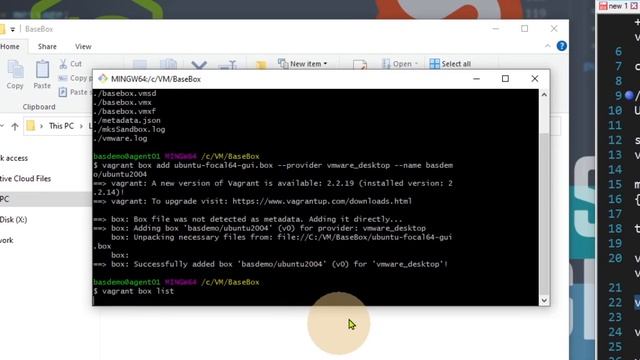Open the New item dropdown arrow
The width and height of the screenshot is (640, 360).
click(x=325, y=64)
